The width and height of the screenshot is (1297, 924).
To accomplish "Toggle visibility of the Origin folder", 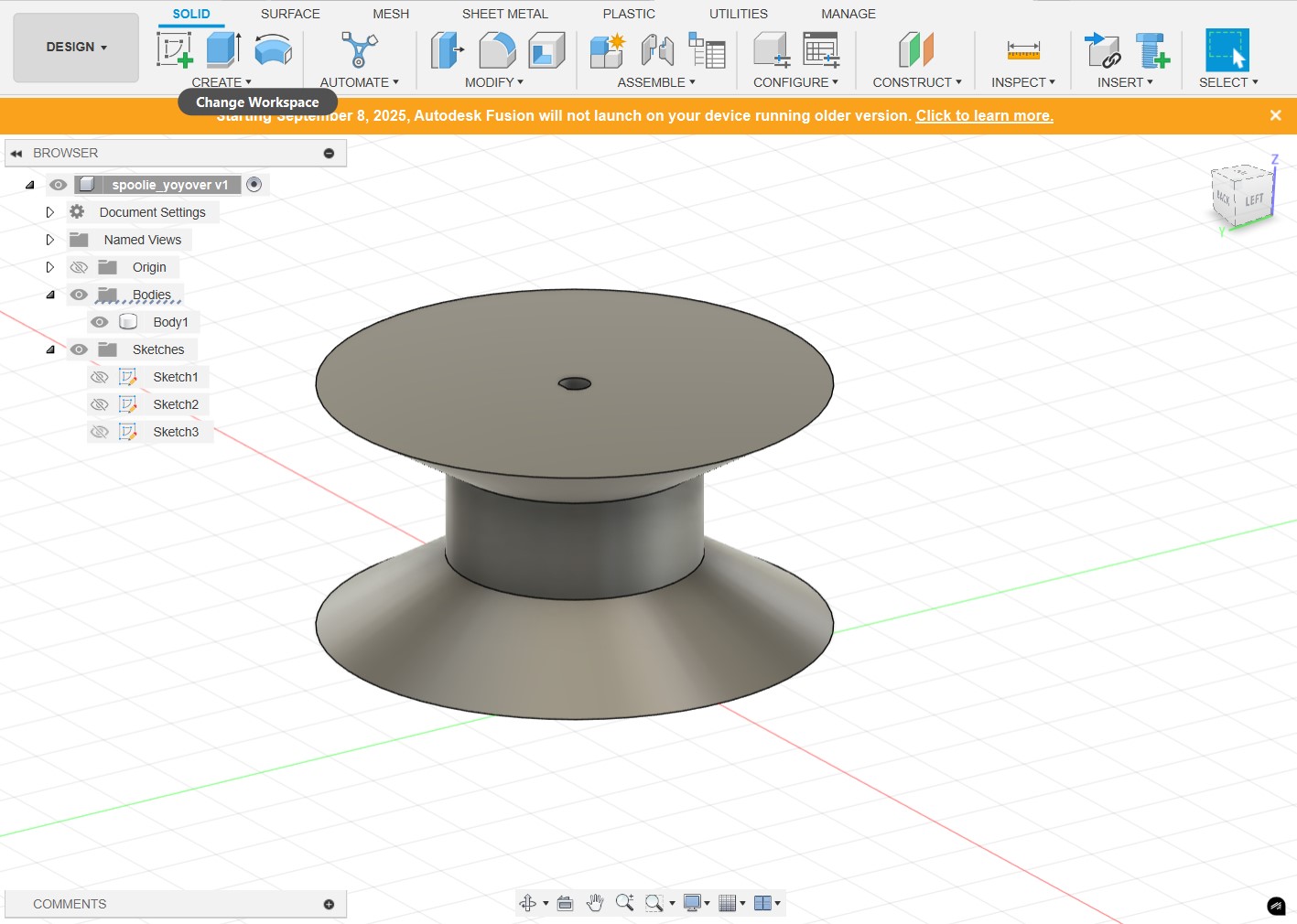I will (80, 267).
